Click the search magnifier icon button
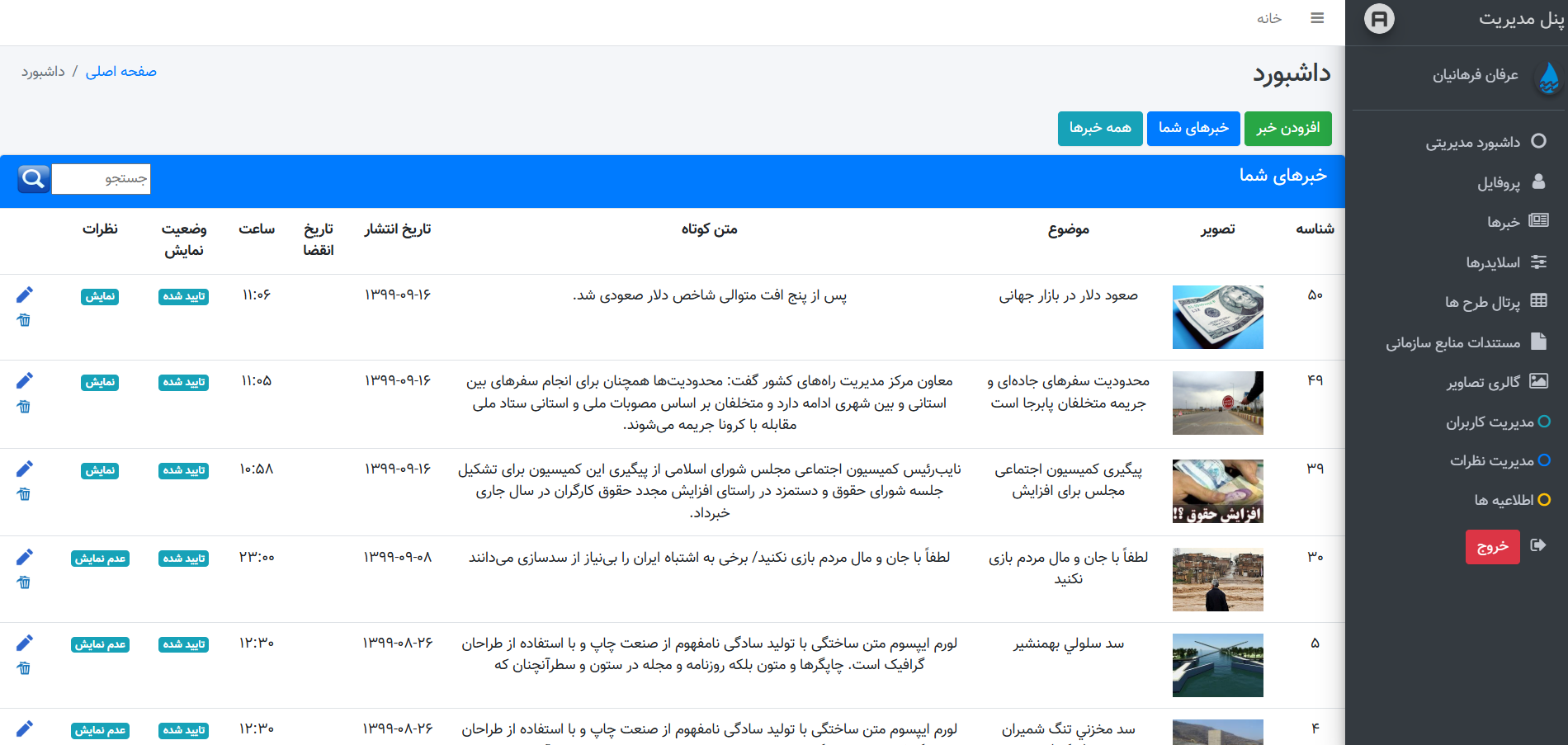 (x=34, y=178)
